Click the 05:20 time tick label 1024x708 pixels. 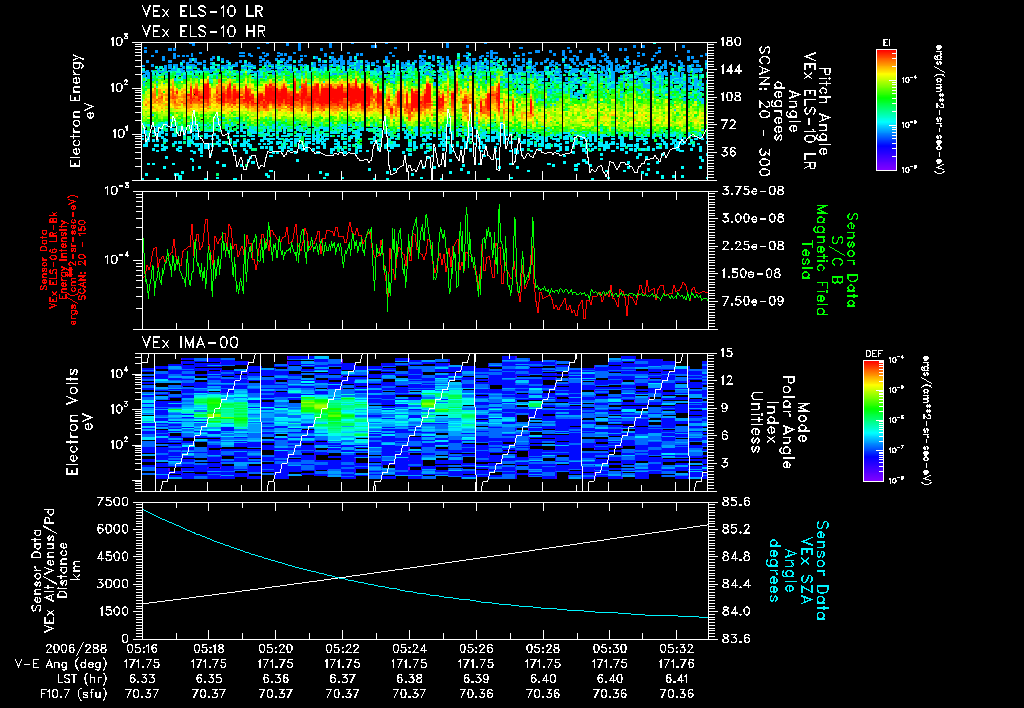pos(276,649)
